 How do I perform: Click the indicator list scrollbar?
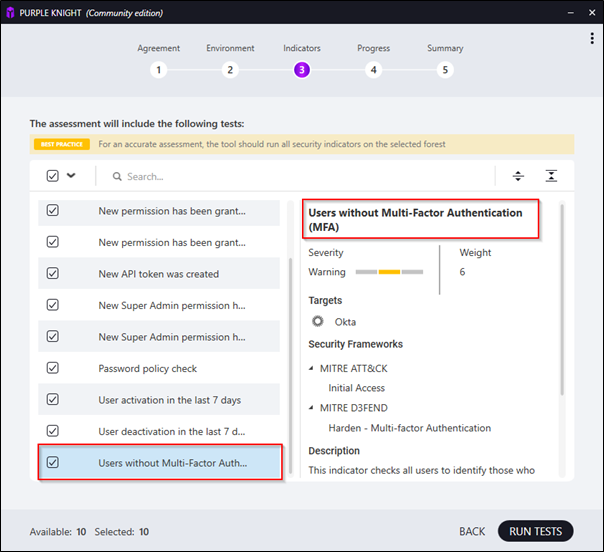pyautogui.click(x=290, y=366)
